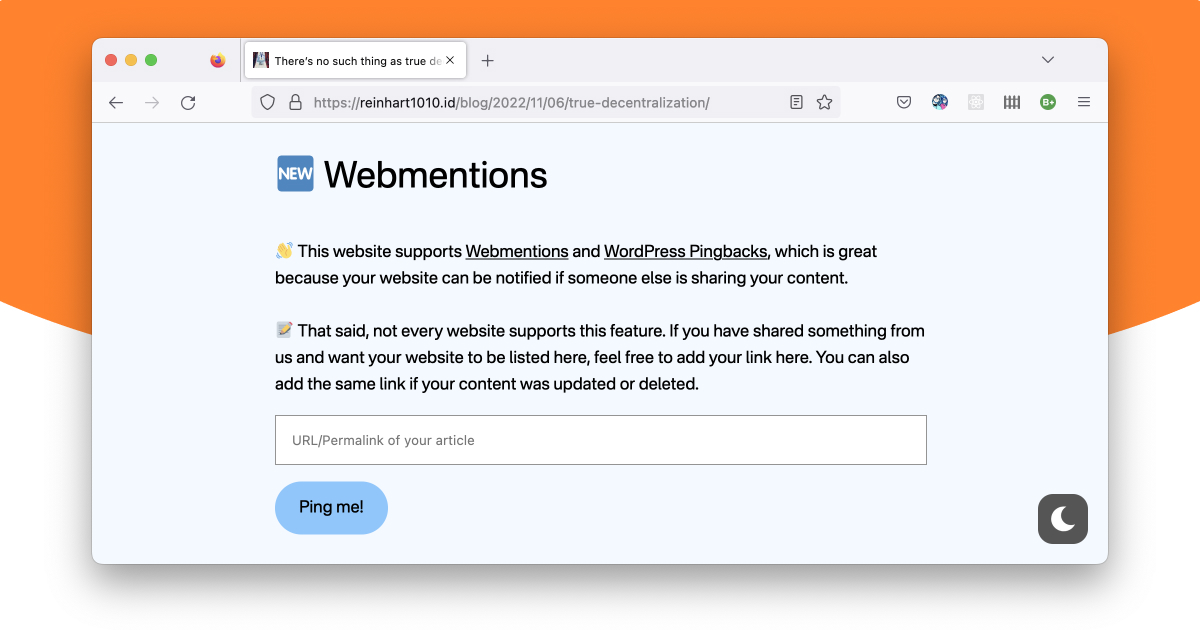Image resolution: width=1200 pixels, height=630 pixels.
Task: Click the colorful round extension icon
Action: coord(940,102)
